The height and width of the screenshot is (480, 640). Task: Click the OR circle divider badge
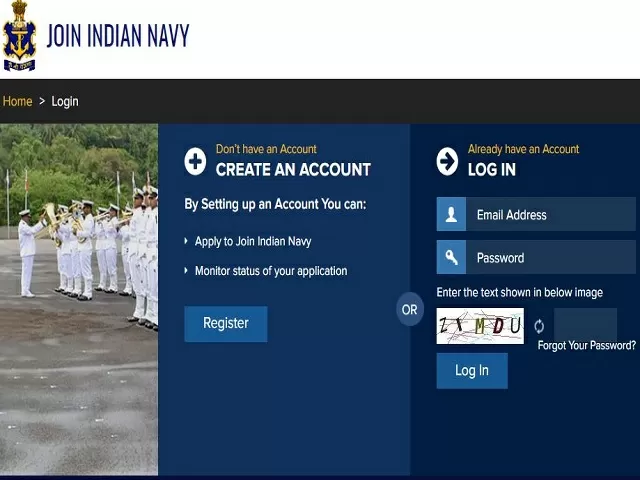pos(410,309)
